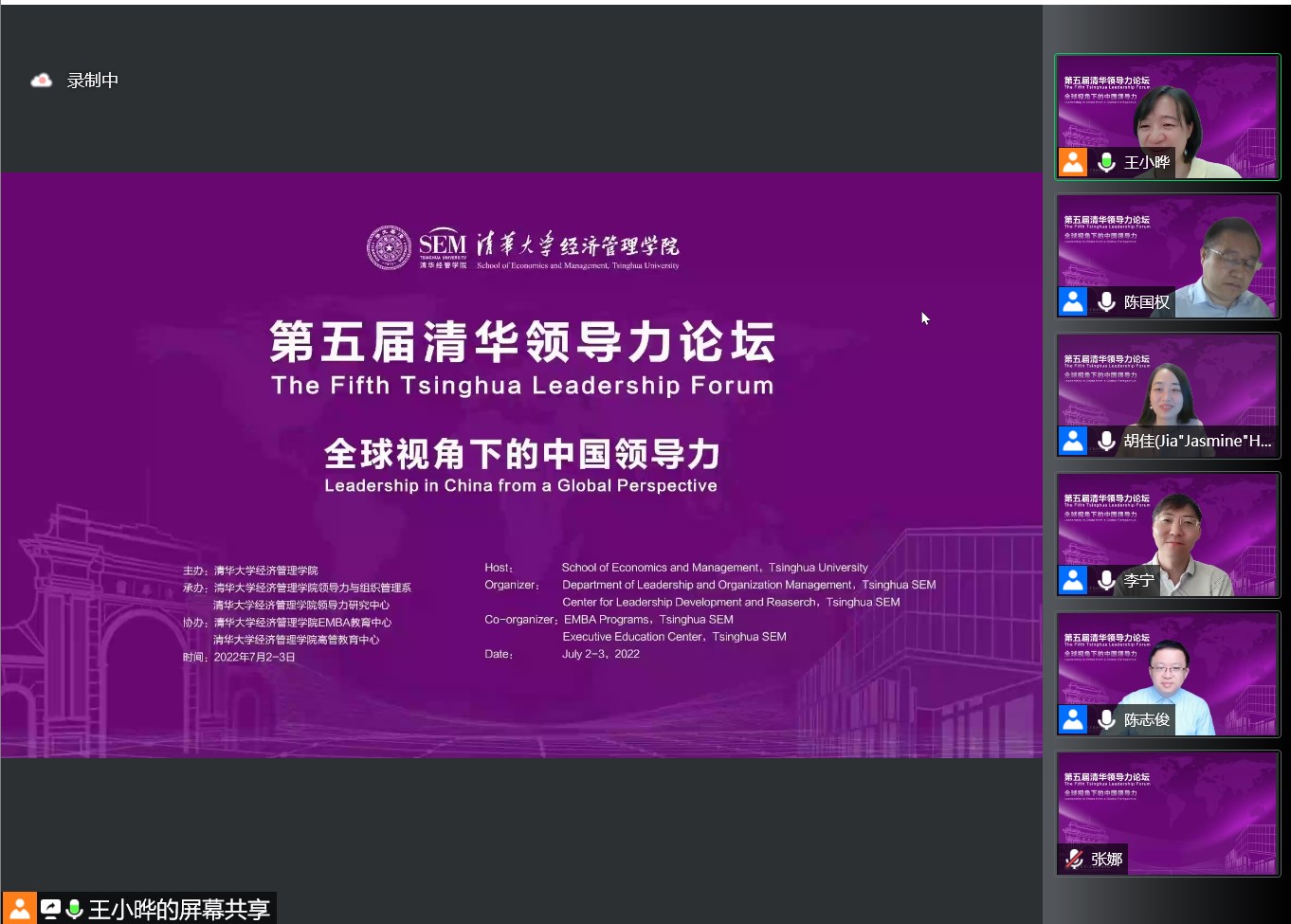Click the slide title 第五届清华领导力论坛
The height and width of the screenshot is (924, 1291).
tap(522, 342)
